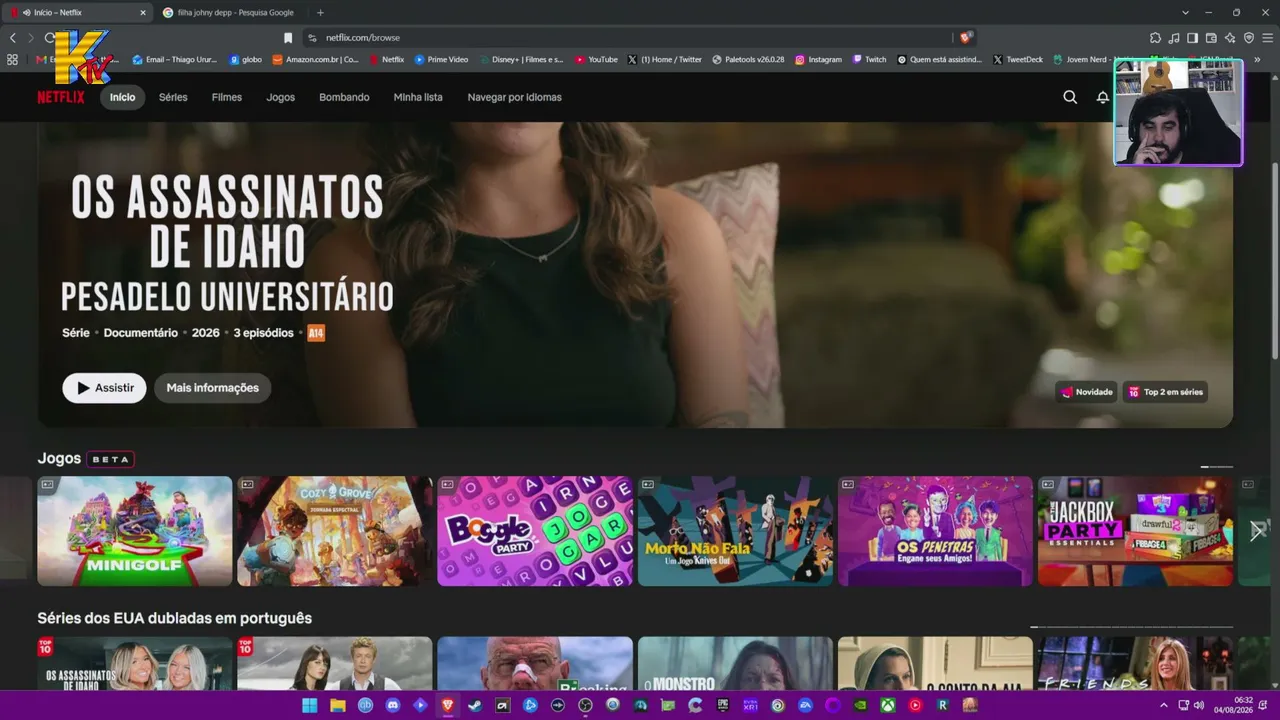
Task: Open the Paletools bookmark
Action: coord(748,60)
